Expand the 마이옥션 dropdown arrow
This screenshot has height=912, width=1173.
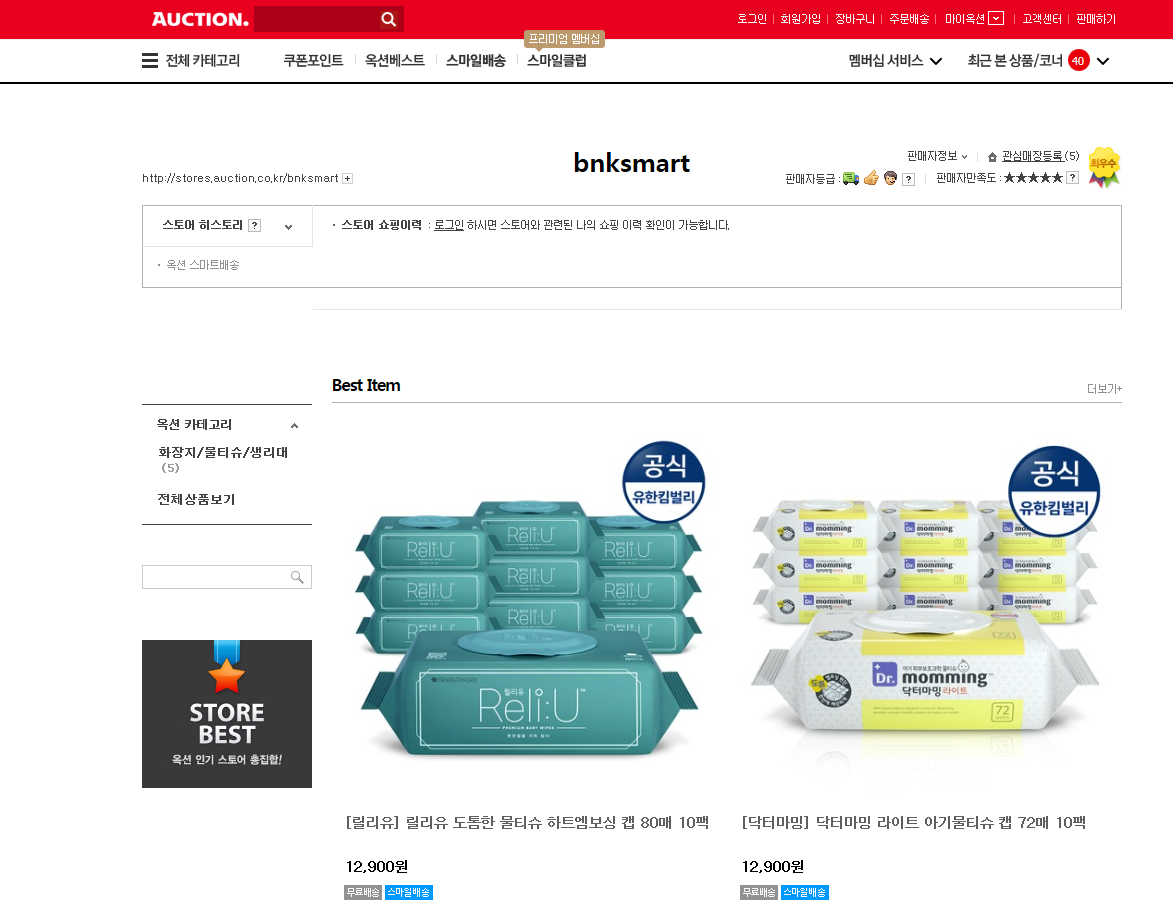[x=996, y=18]
